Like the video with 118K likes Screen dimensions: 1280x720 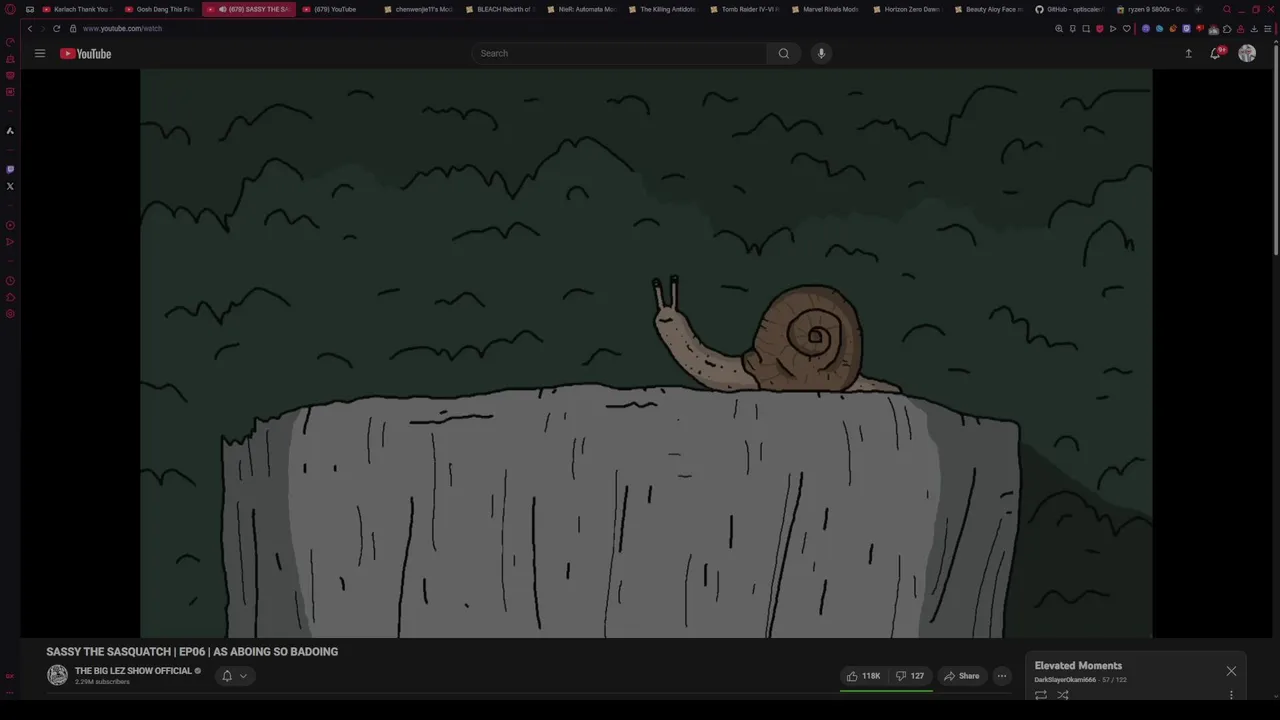coord(863,676)
